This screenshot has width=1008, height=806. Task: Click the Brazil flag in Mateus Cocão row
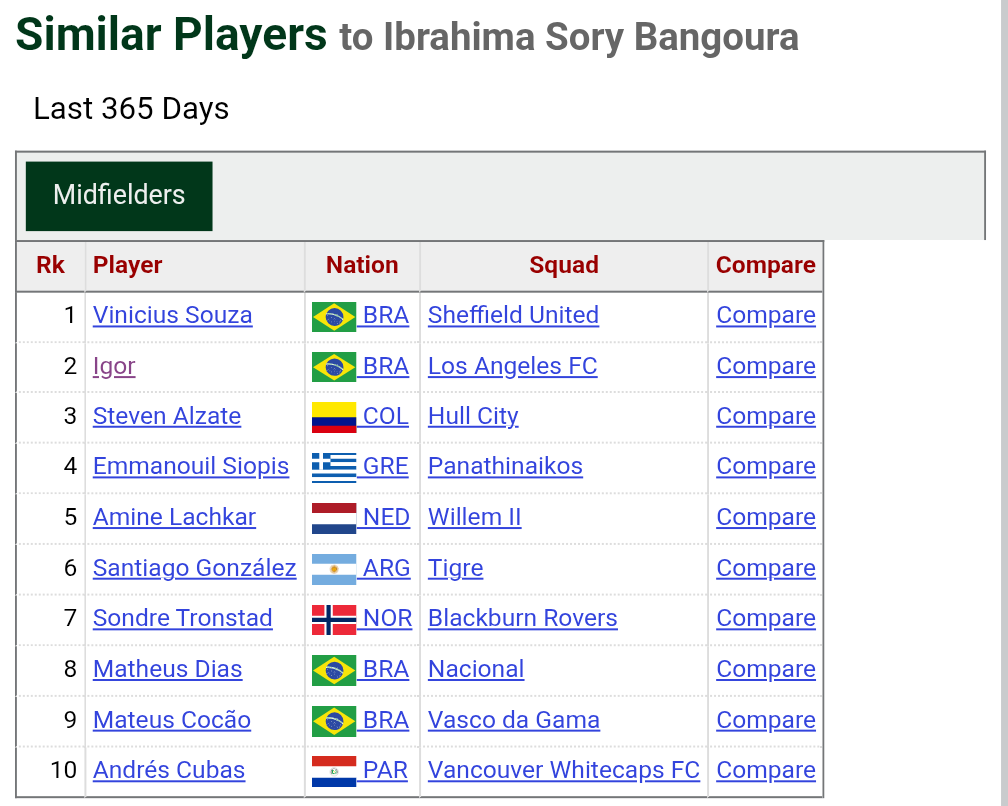(x=334, y=721)
